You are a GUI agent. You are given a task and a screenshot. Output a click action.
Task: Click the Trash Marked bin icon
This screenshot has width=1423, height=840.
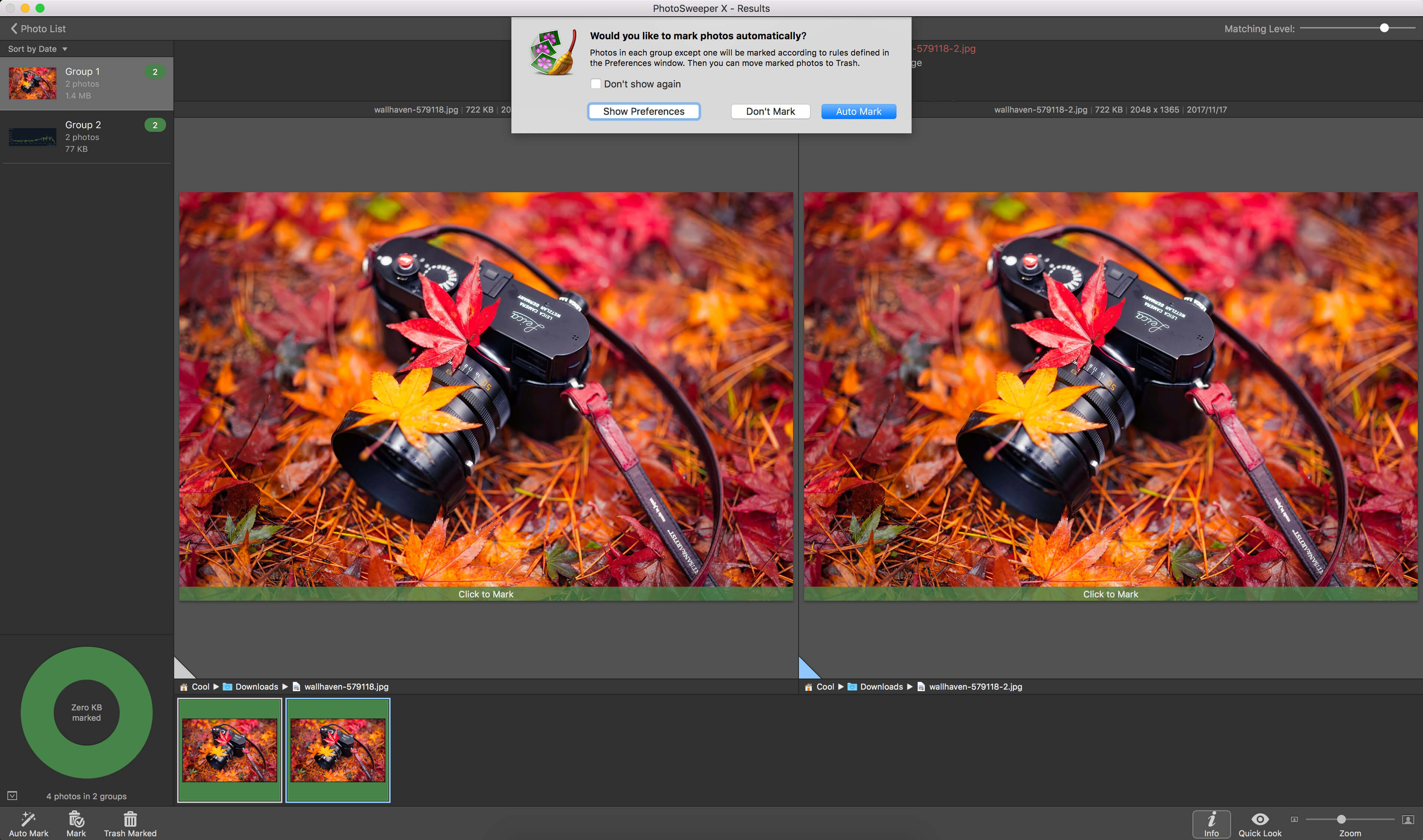pos(130,819)
